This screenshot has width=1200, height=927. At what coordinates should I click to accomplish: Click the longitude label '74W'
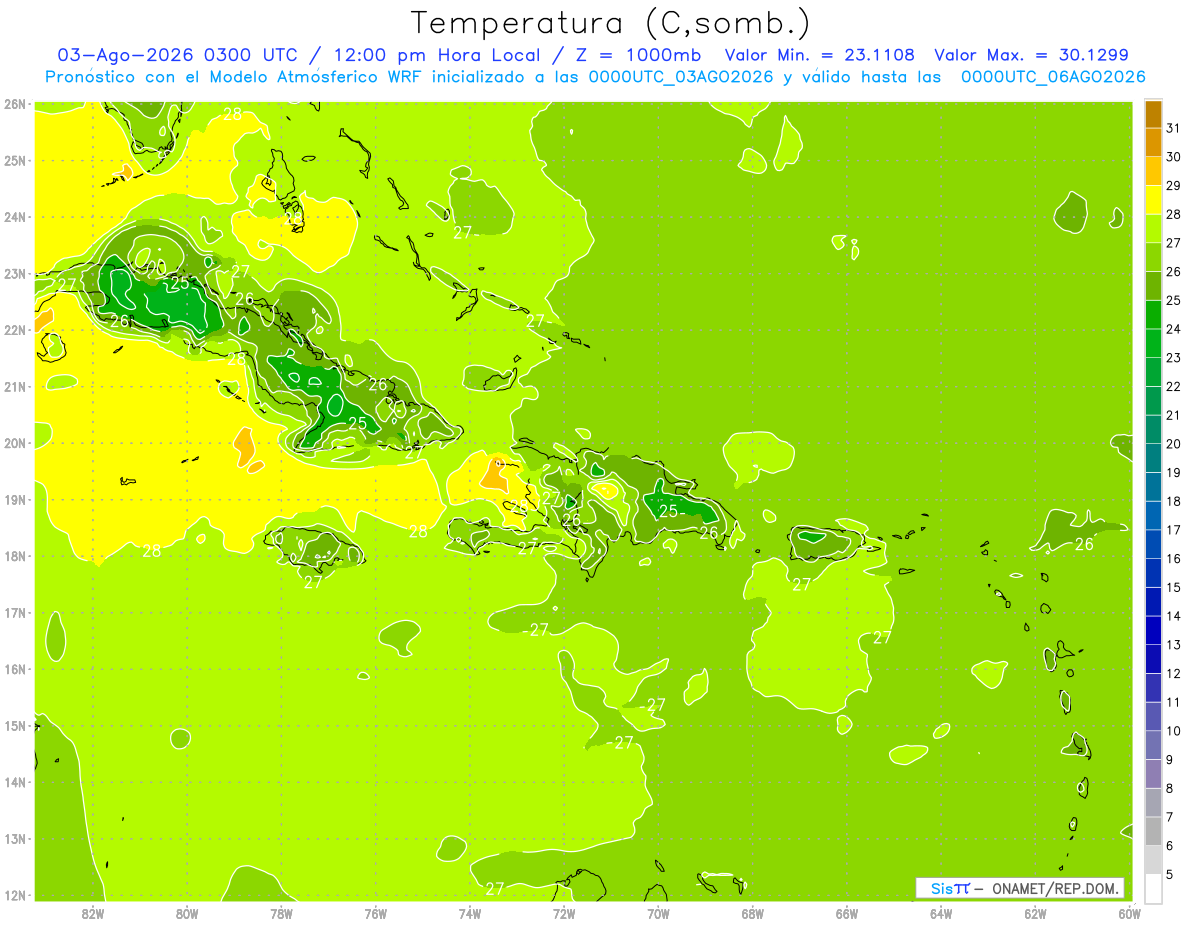(x=469, y=914)
